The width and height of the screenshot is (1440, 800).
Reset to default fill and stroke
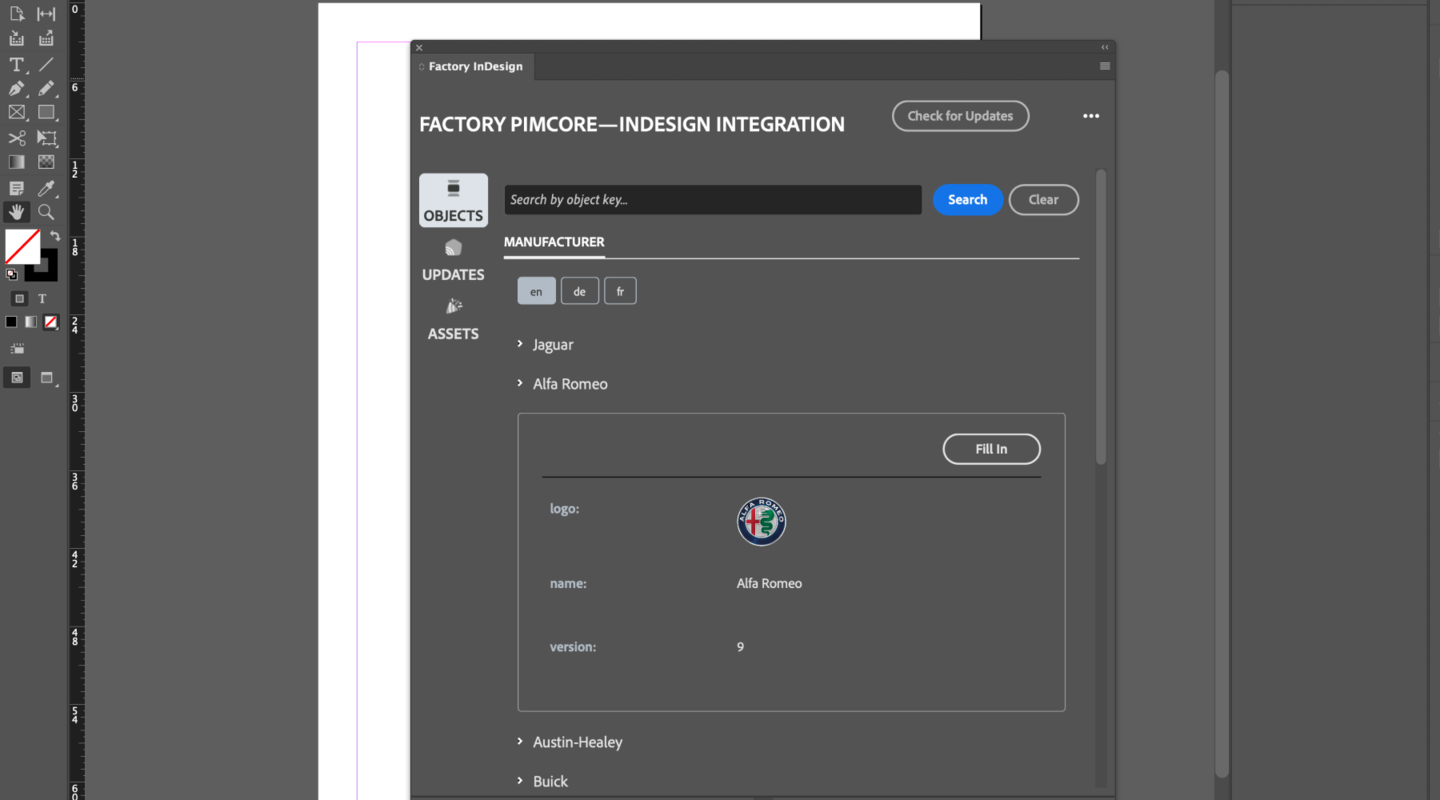point(11,274)
